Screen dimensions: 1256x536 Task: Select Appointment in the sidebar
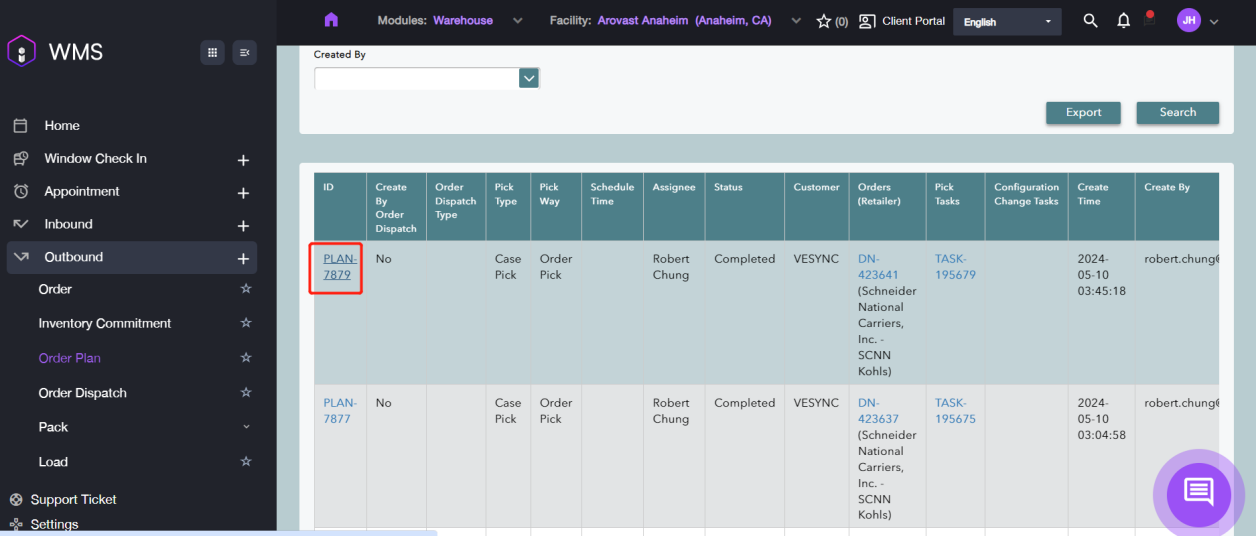[x=82, y=191]
